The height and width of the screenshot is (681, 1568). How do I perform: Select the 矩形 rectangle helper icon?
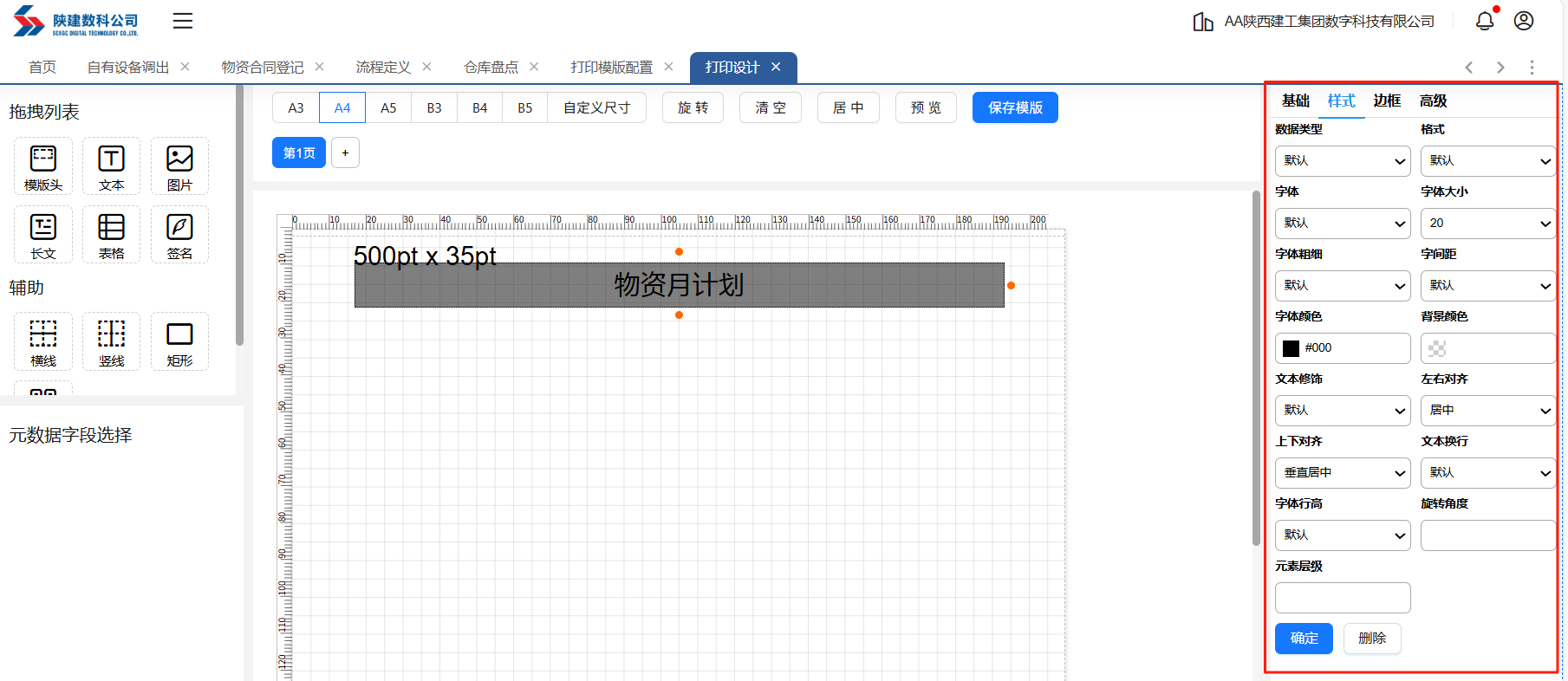[179, 342]
